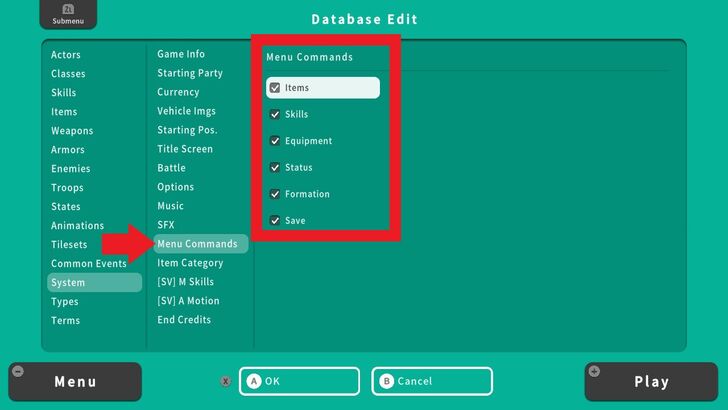The image size is (728, 410).
Task: Click the Formation label in Menu Commands
Action: pos(307,194)
